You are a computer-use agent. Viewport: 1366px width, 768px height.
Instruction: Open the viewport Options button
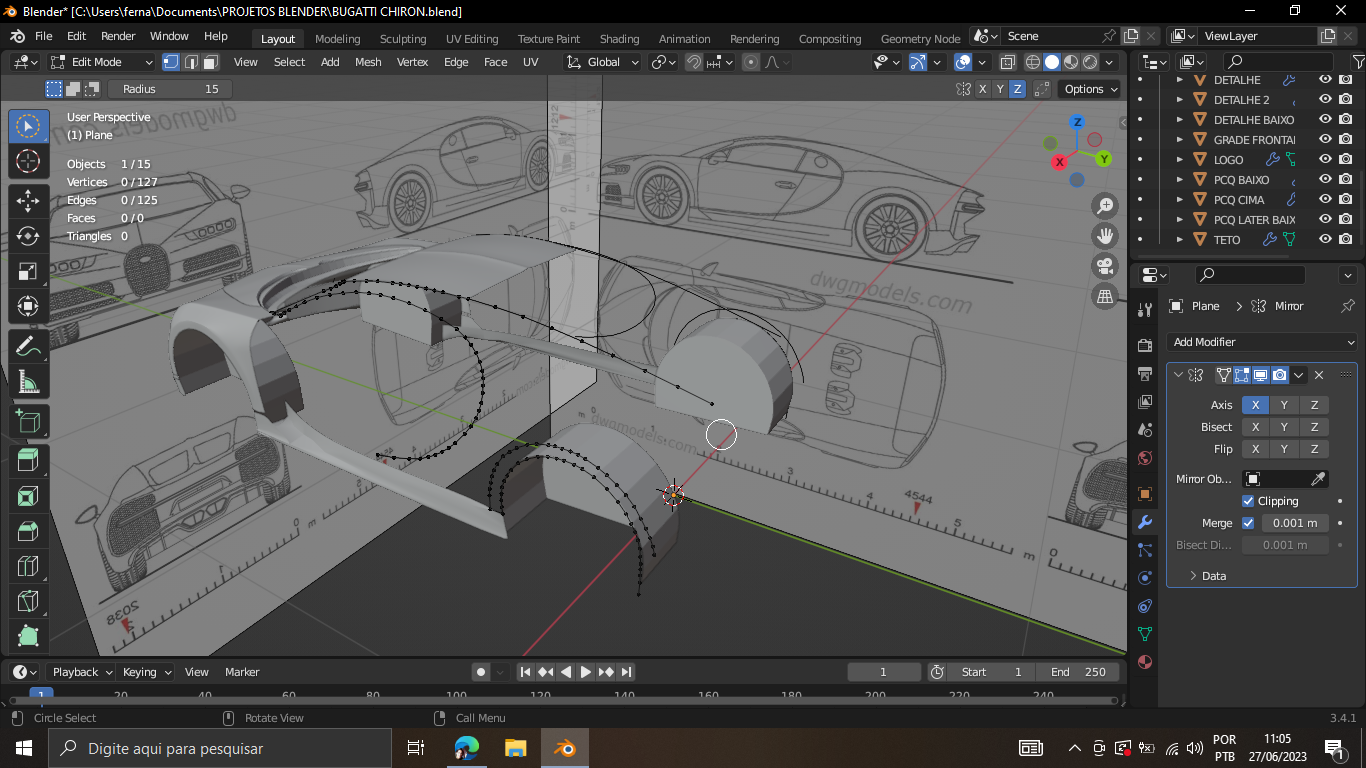pos(1089,89)
